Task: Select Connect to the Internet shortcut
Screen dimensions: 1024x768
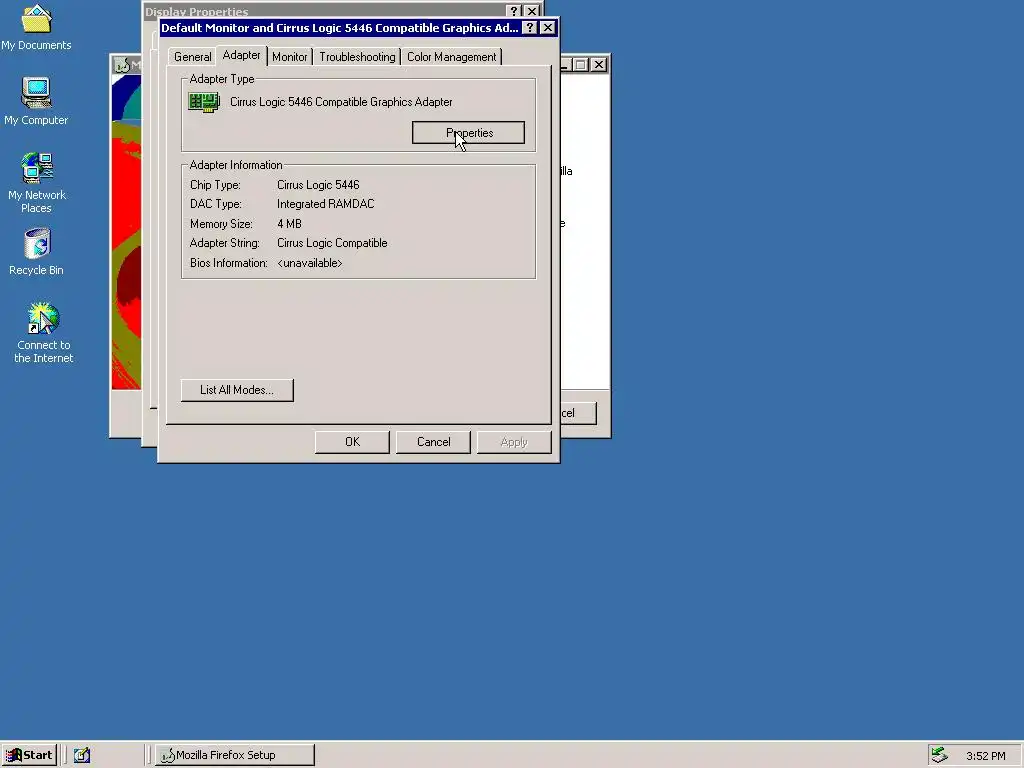Action: click(43, 332)
